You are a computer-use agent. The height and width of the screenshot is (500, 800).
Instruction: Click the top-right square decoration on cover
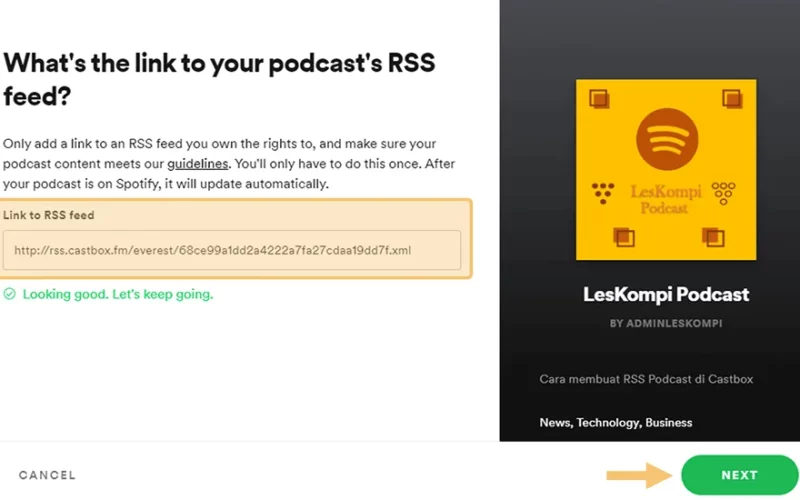pyautogui.click(x=732, y=98)
